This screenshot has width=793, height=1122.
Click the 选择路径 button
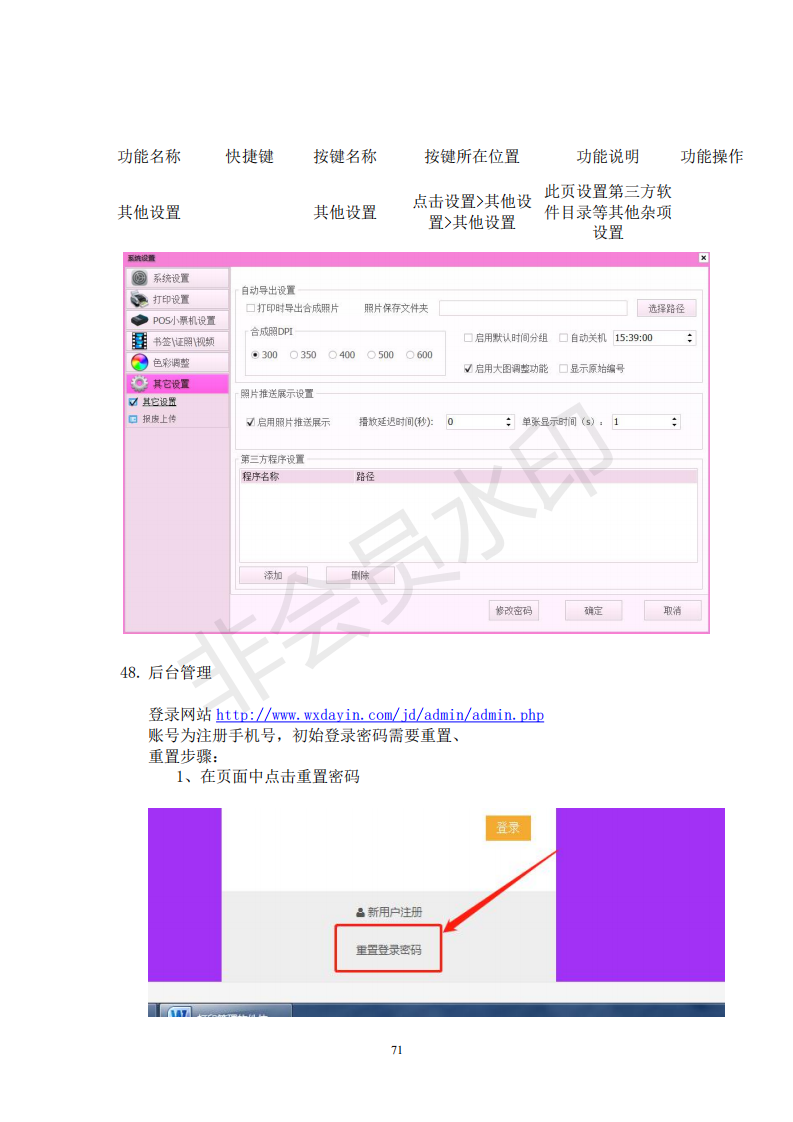666,308
